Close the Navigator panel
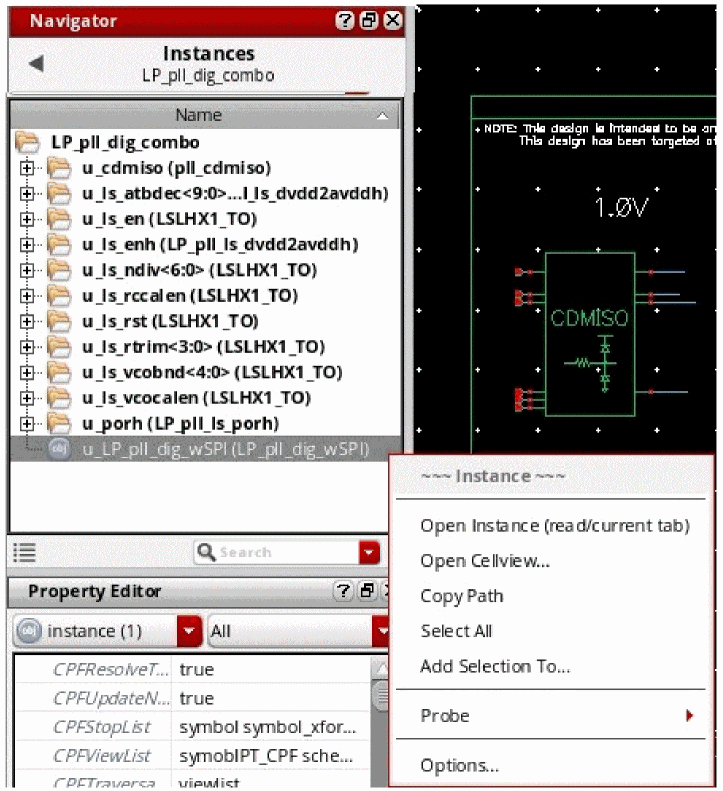This screenshot has height=791, width=723. (393, 21)
